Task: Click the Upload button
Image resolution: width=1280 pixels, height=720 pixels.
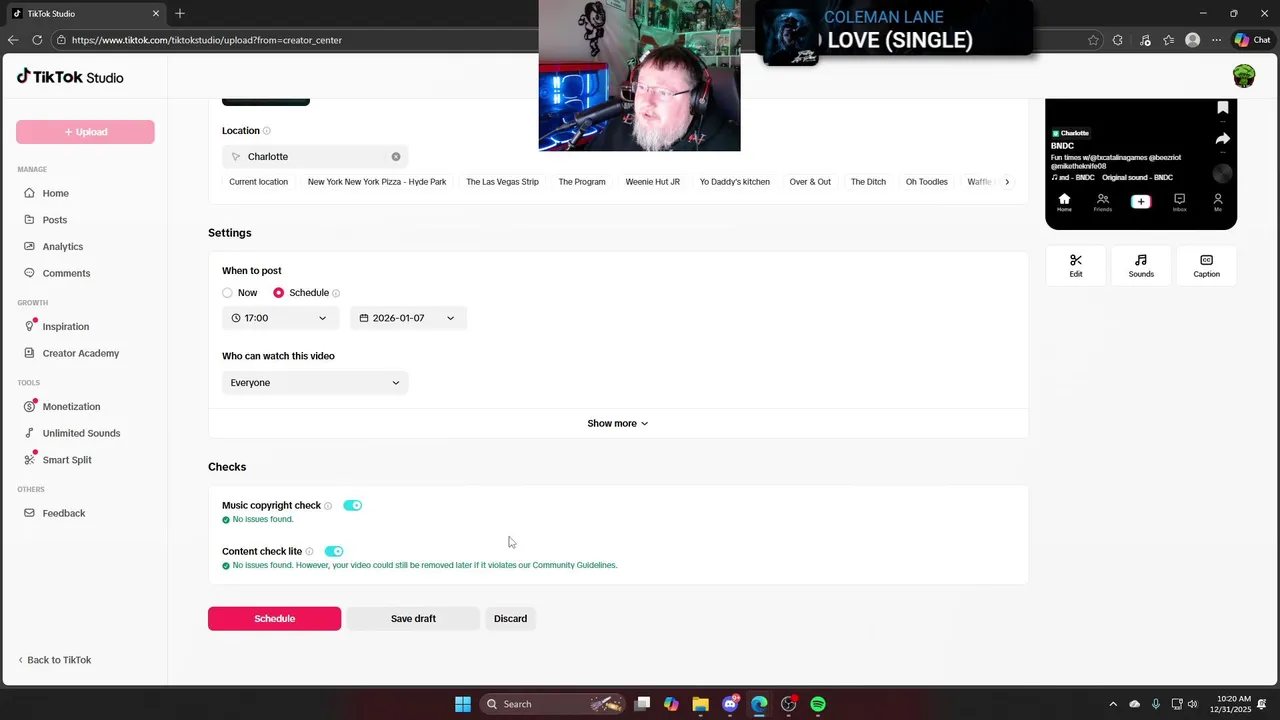Action: (x=85, y=132)
